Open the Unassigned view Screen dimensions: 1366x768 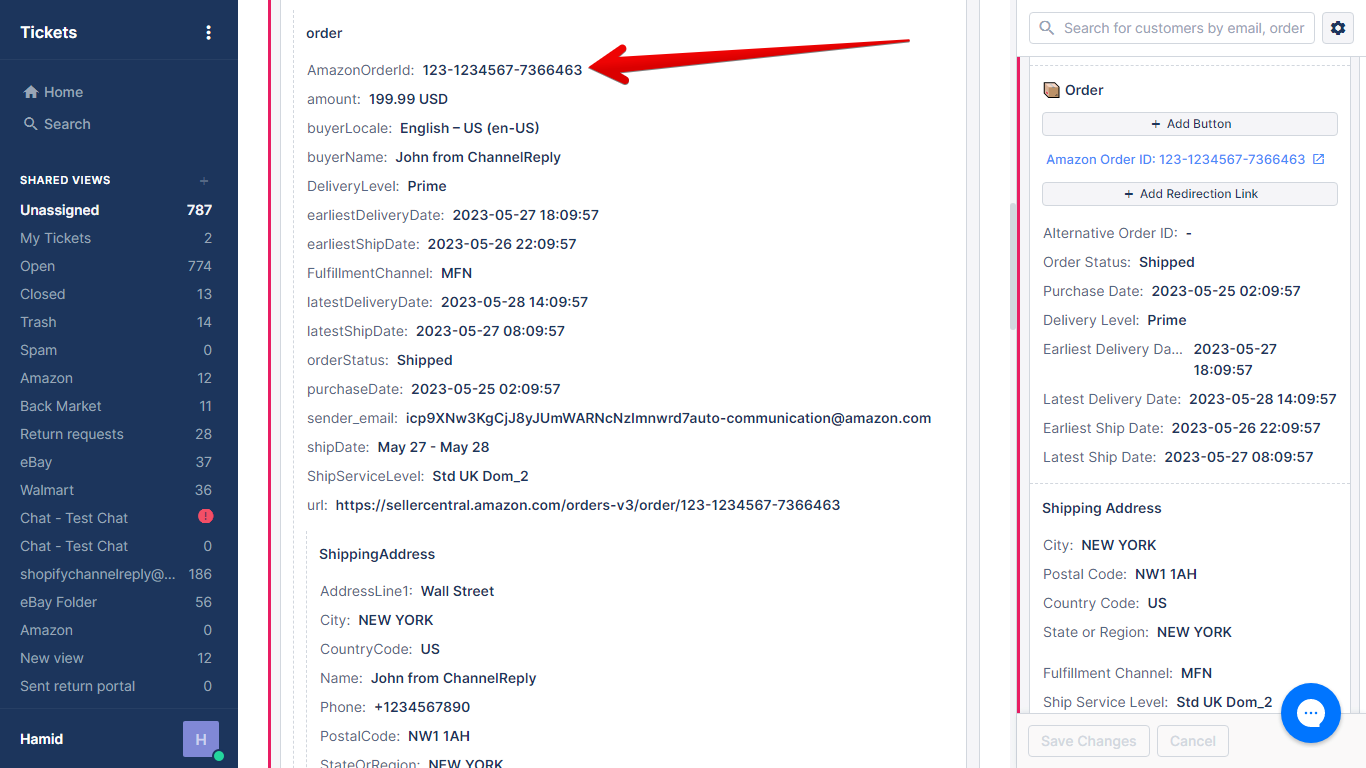coord(116,210)
